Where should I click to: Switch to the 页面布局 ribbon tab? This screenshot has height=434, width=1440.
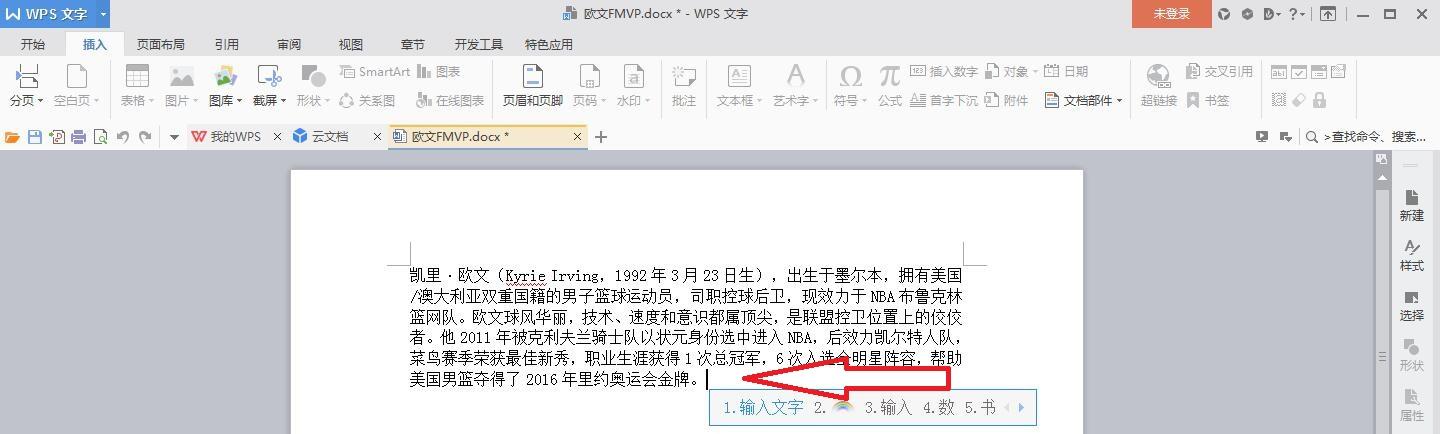click(x=160, y=44)
